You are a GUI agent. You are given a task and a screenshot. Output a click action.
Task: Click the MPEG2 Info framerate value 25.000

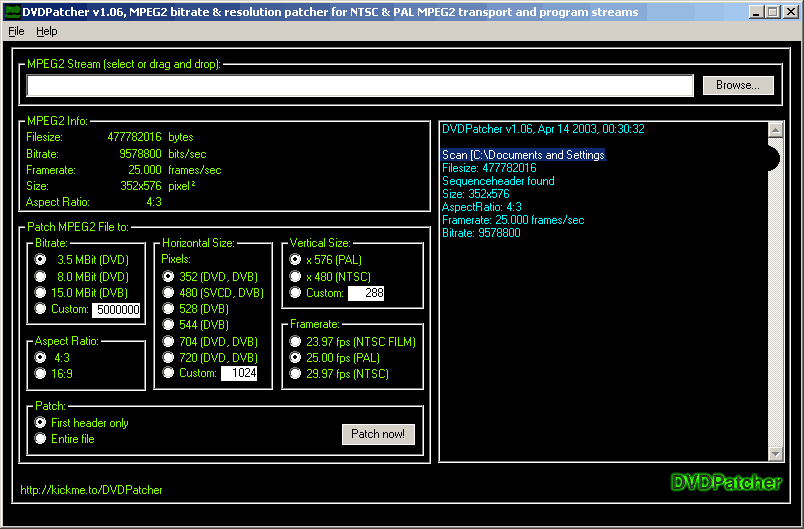[145, 170]
